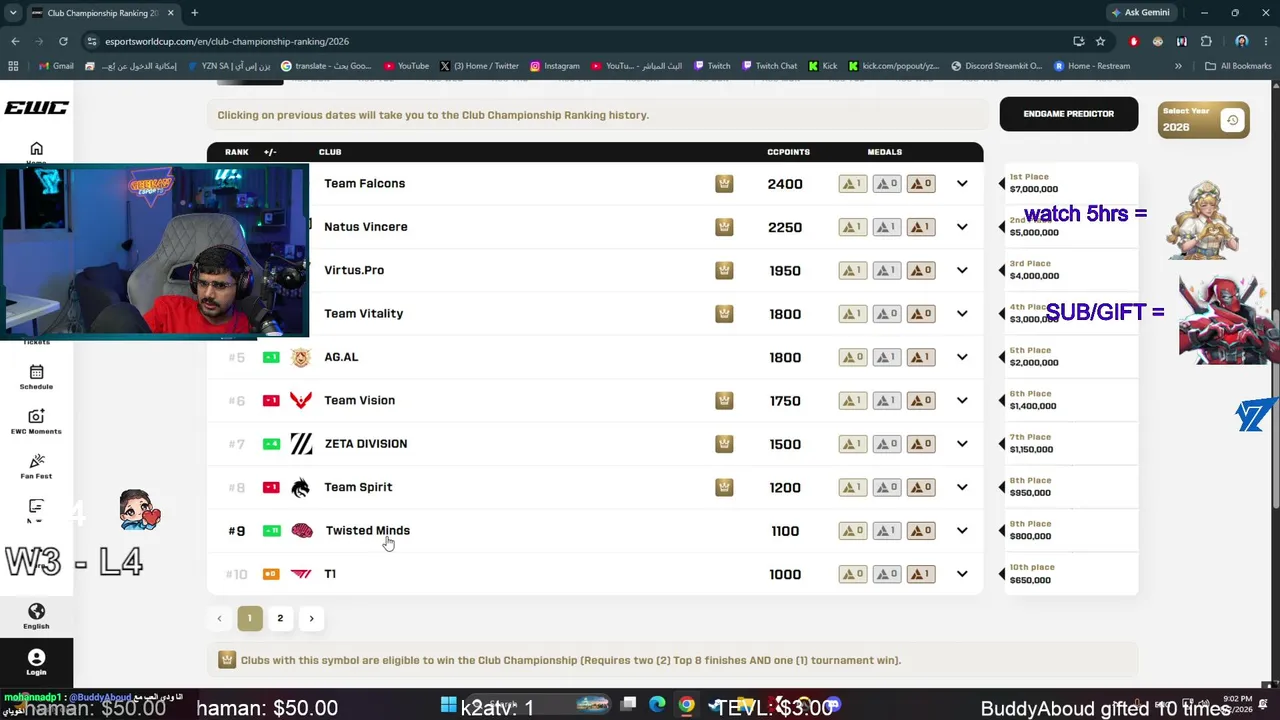Expand the AG.AL row details
This screenshot has width=1280, height=720.
962,357
